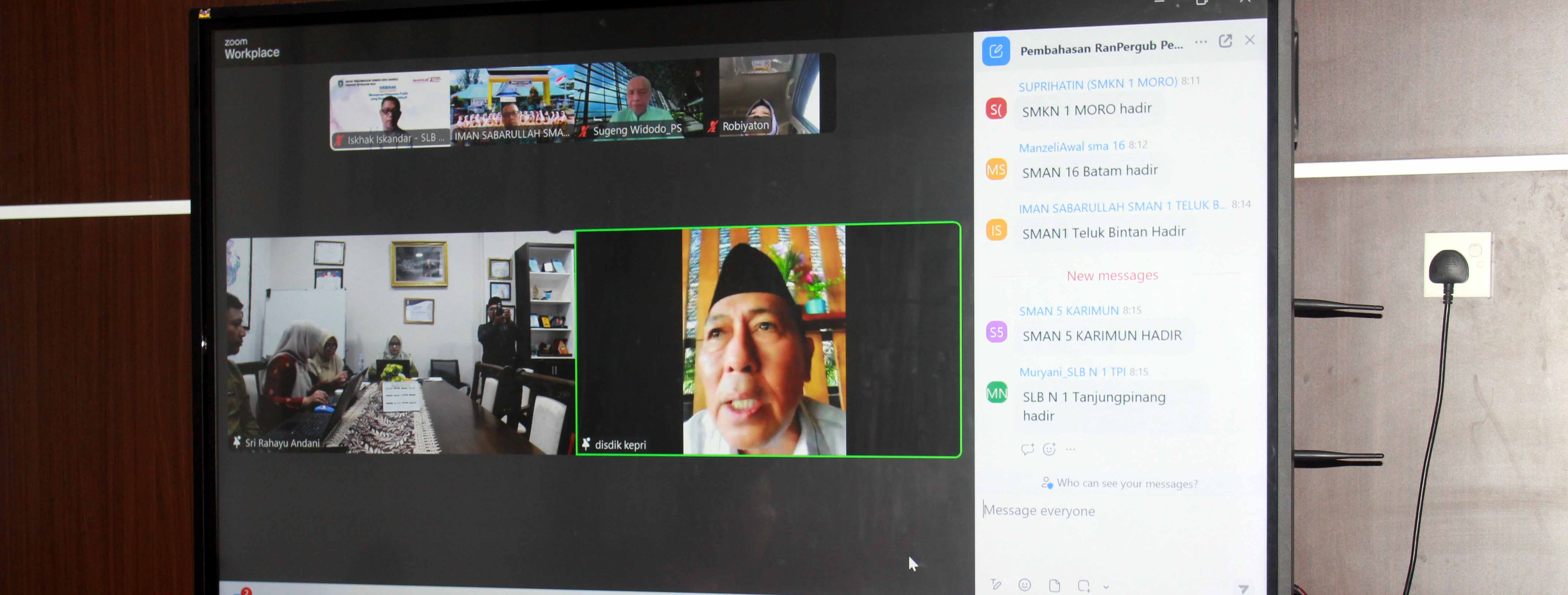Click the blue chat compose icon
The width and height of the screenshot is (1568, 595).
point(996,51)
